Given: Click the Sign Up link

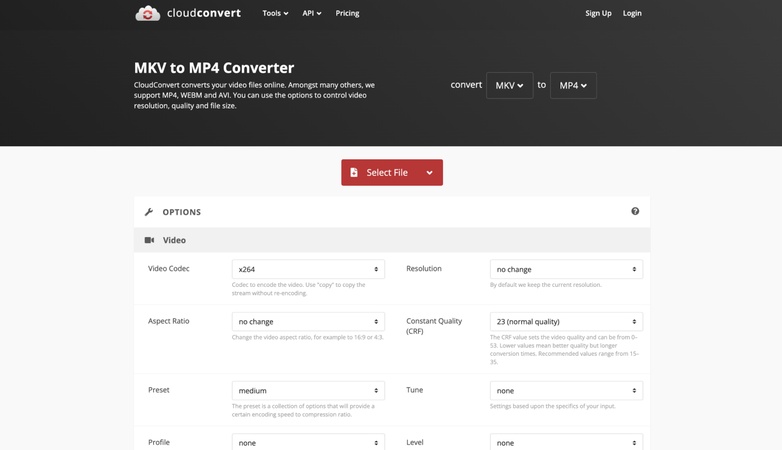Looking at the screenshot, I should (x=598, y=13).
